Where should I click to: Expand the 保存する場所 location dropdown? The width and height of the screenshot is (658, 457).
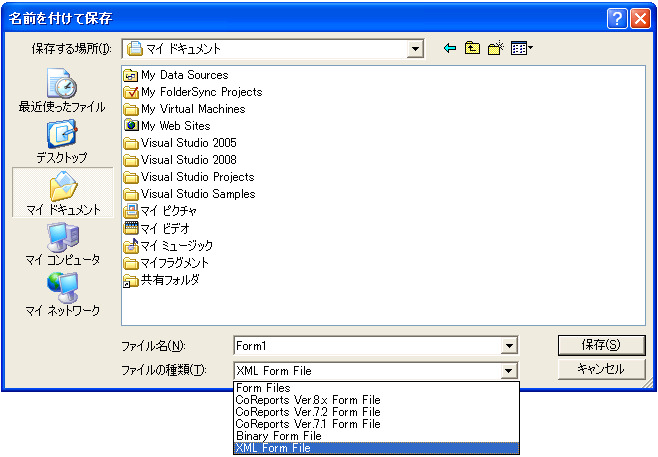click(415, 49)
